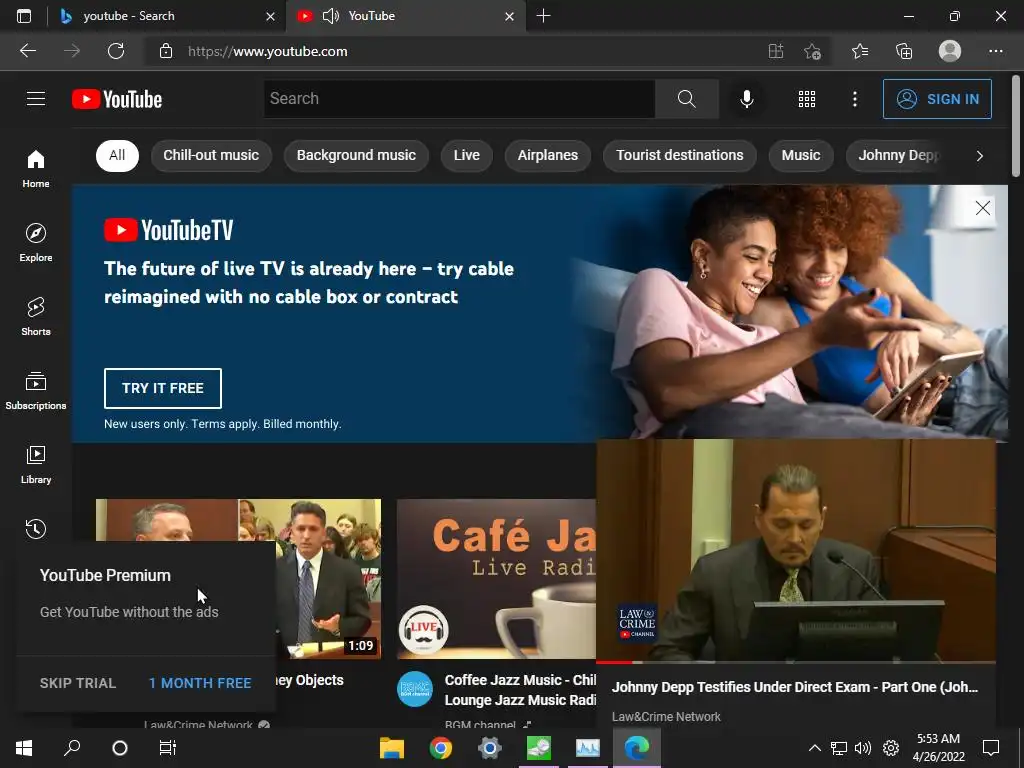Start voice search with the microphone
Image resolution: width=1024 pixels, height=768 pixels.
(746, 99)
